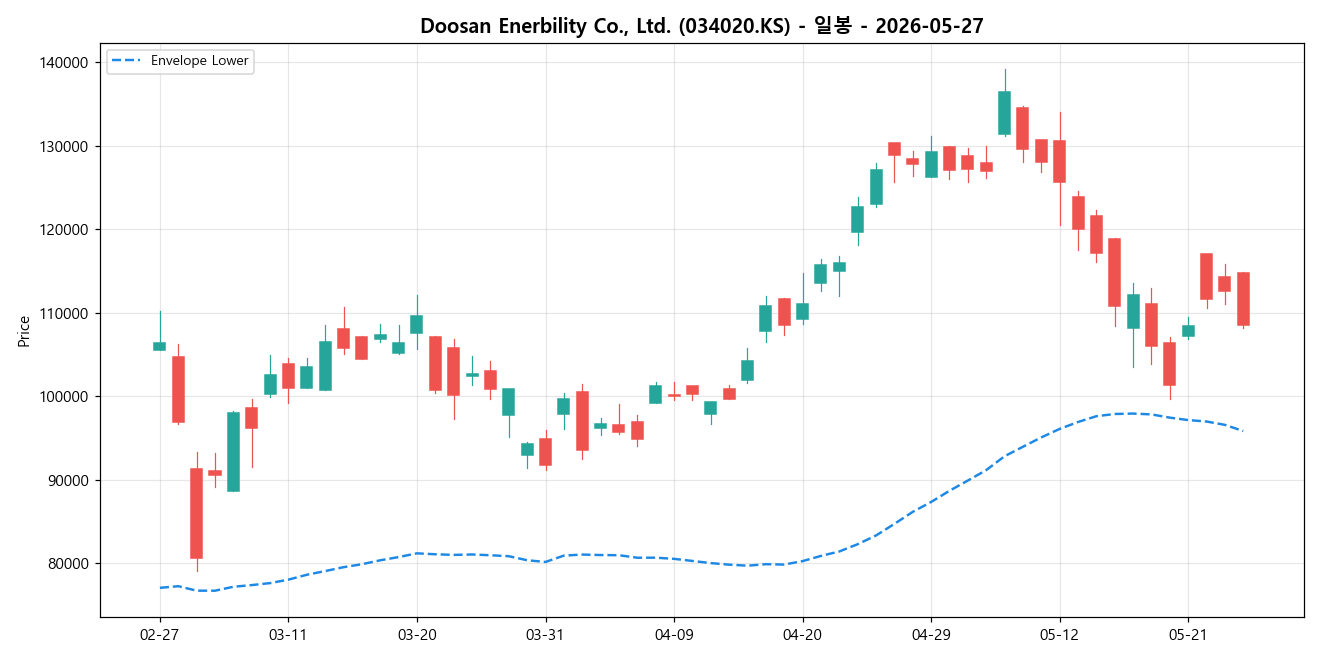Click the 04-09 x-axis date label

coord(674,635)
